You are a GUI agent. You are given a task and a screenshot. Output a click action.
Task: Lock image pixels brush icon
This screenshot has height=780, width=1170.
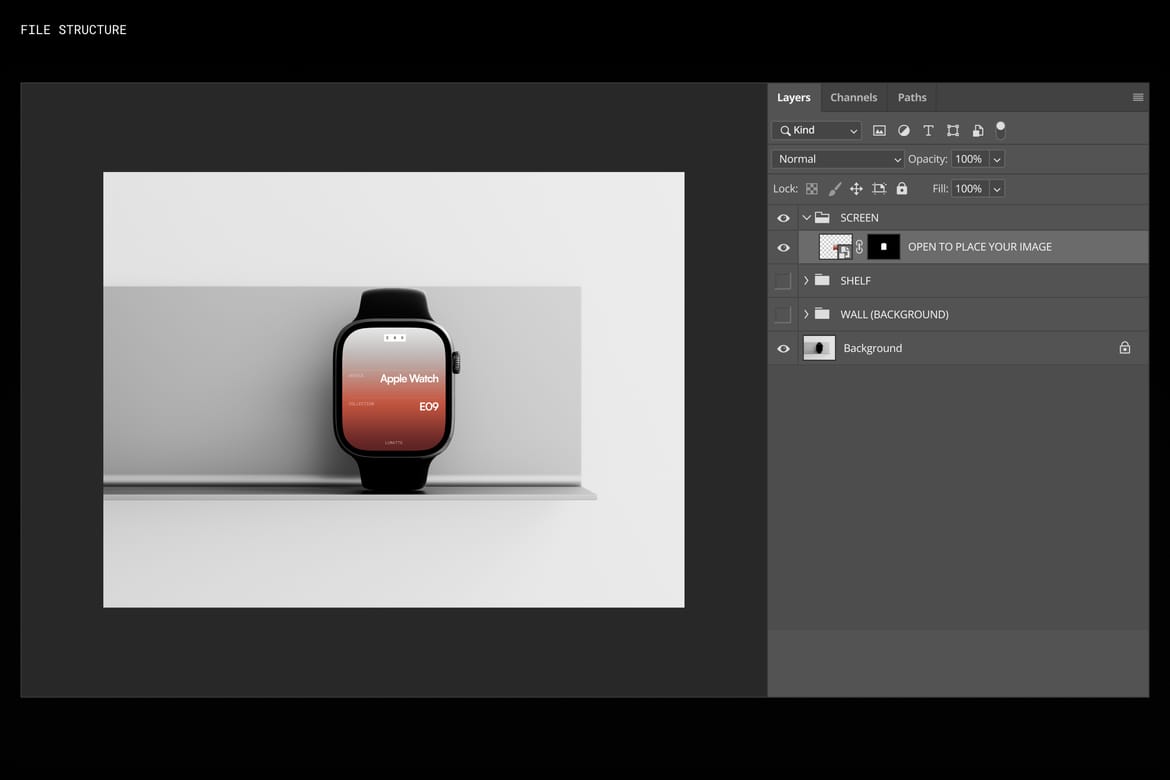click(x=834, y=189)
